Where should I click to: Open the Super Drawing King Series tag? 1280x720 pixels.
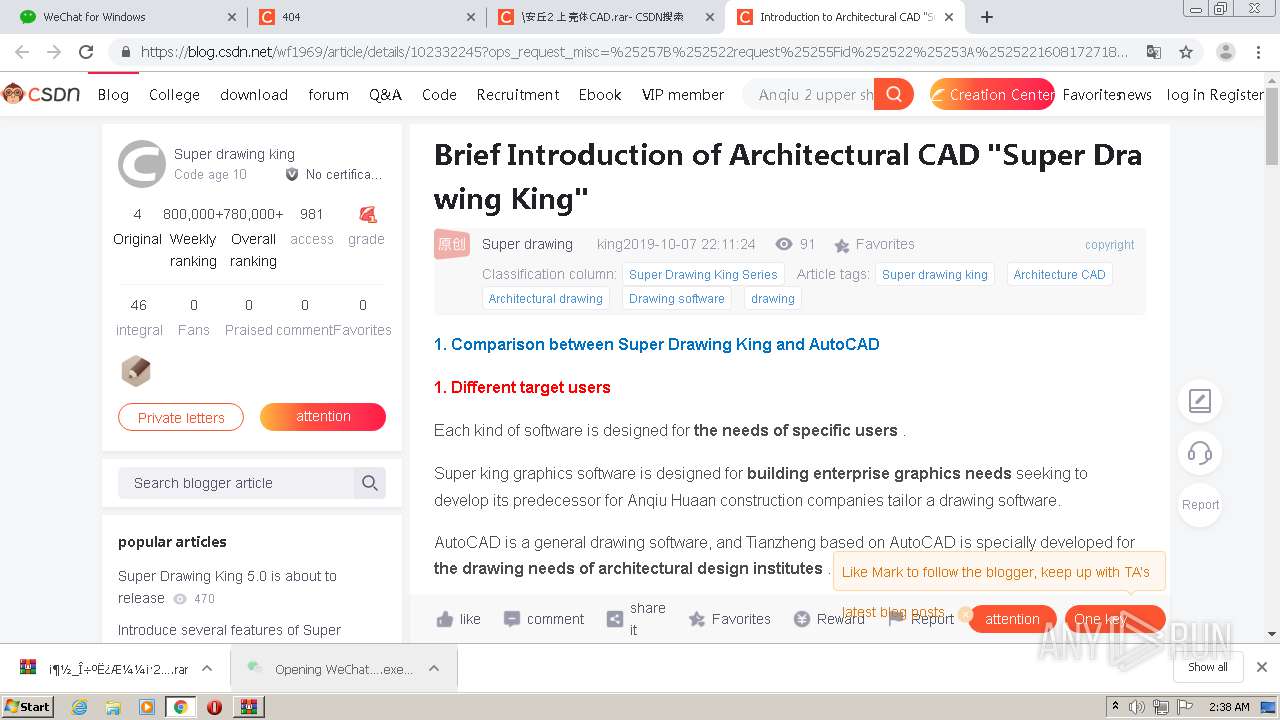coord(703,274)
